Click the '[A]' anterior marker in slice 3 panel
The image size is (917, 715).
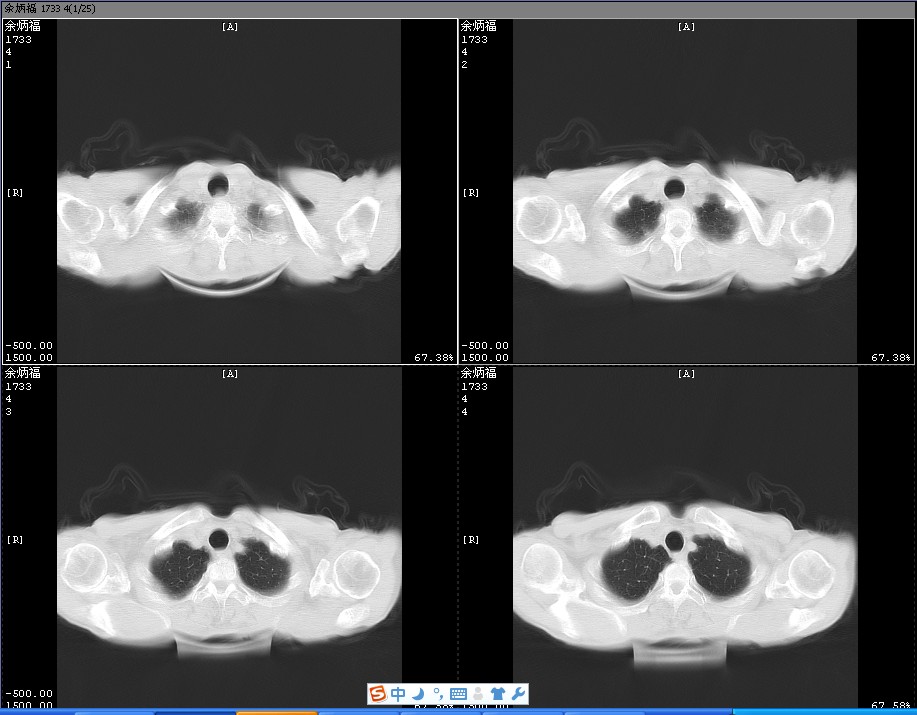[x=230, y=374]
